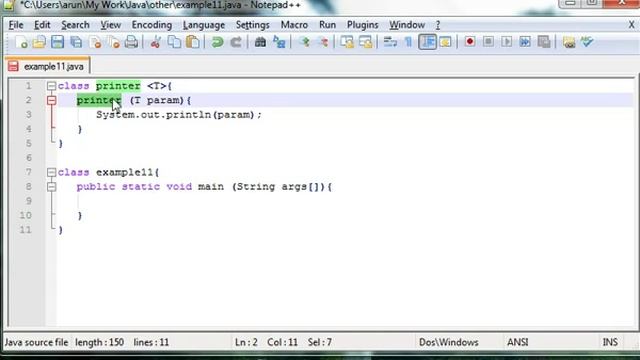The height and width of the screenshot is (360, 640).
Task: Open Find with binoculars icon
Action: tap(260, 42)
